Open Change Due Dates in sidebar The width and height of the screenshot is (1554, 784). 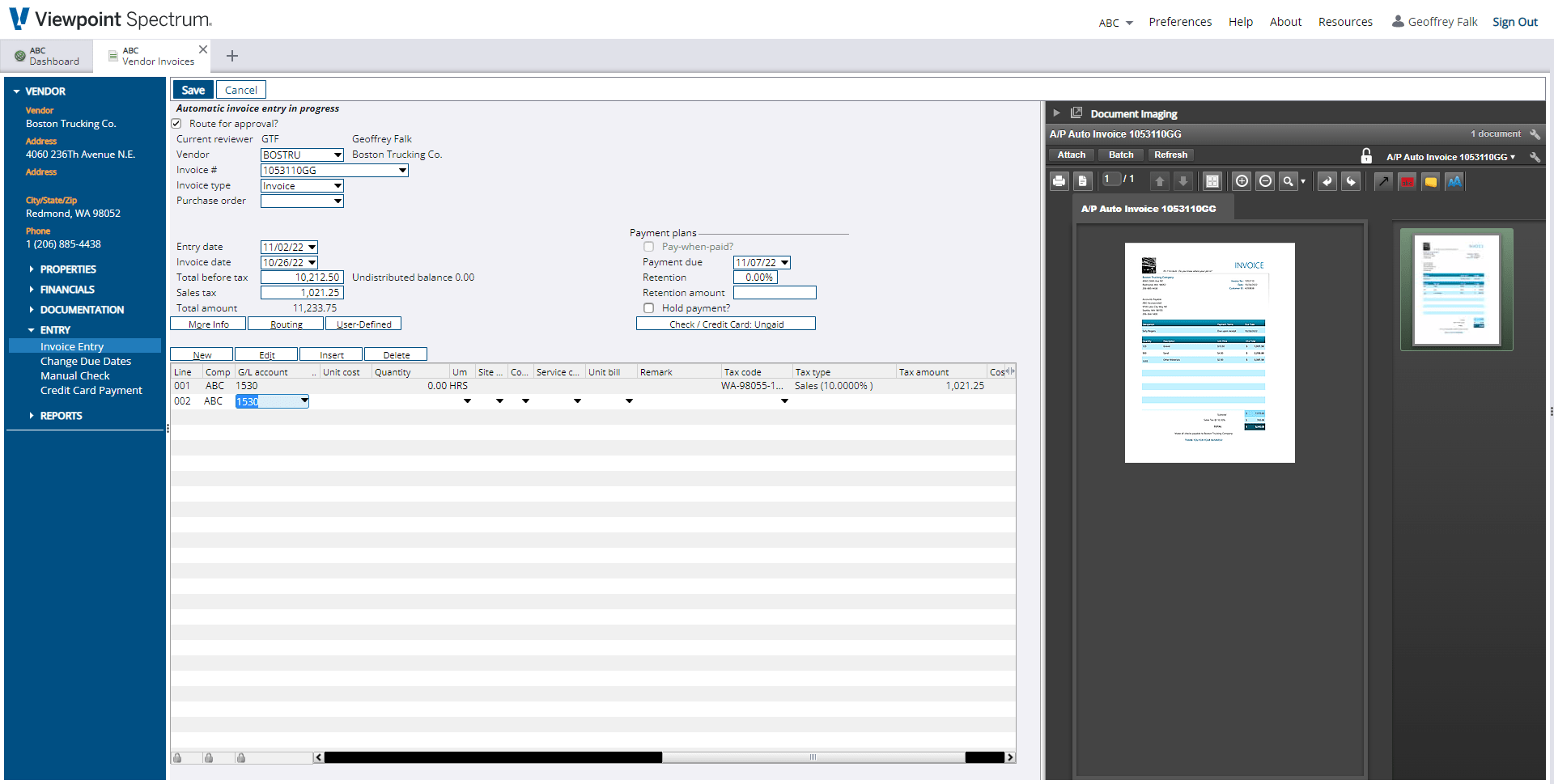pos(86,362)
